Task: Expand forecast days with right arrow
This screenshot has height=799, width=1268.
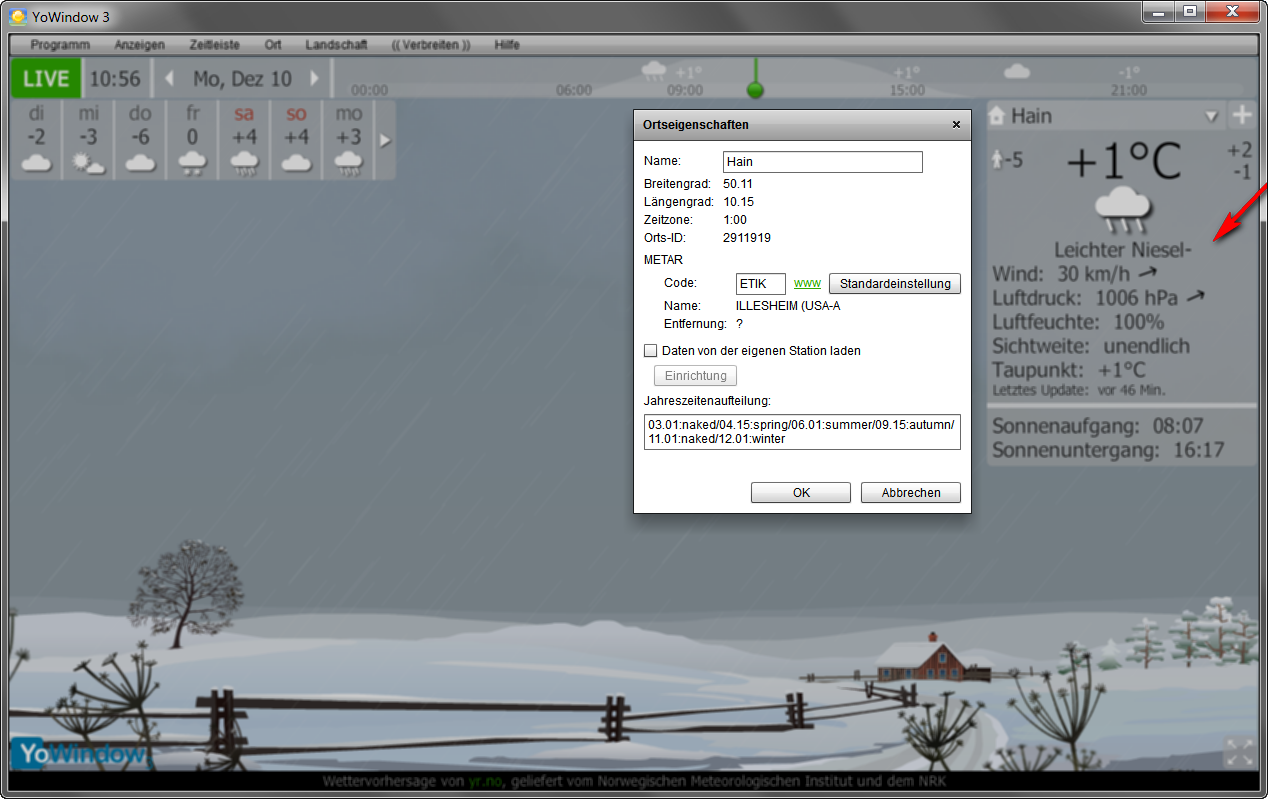Action: point(384,141)
